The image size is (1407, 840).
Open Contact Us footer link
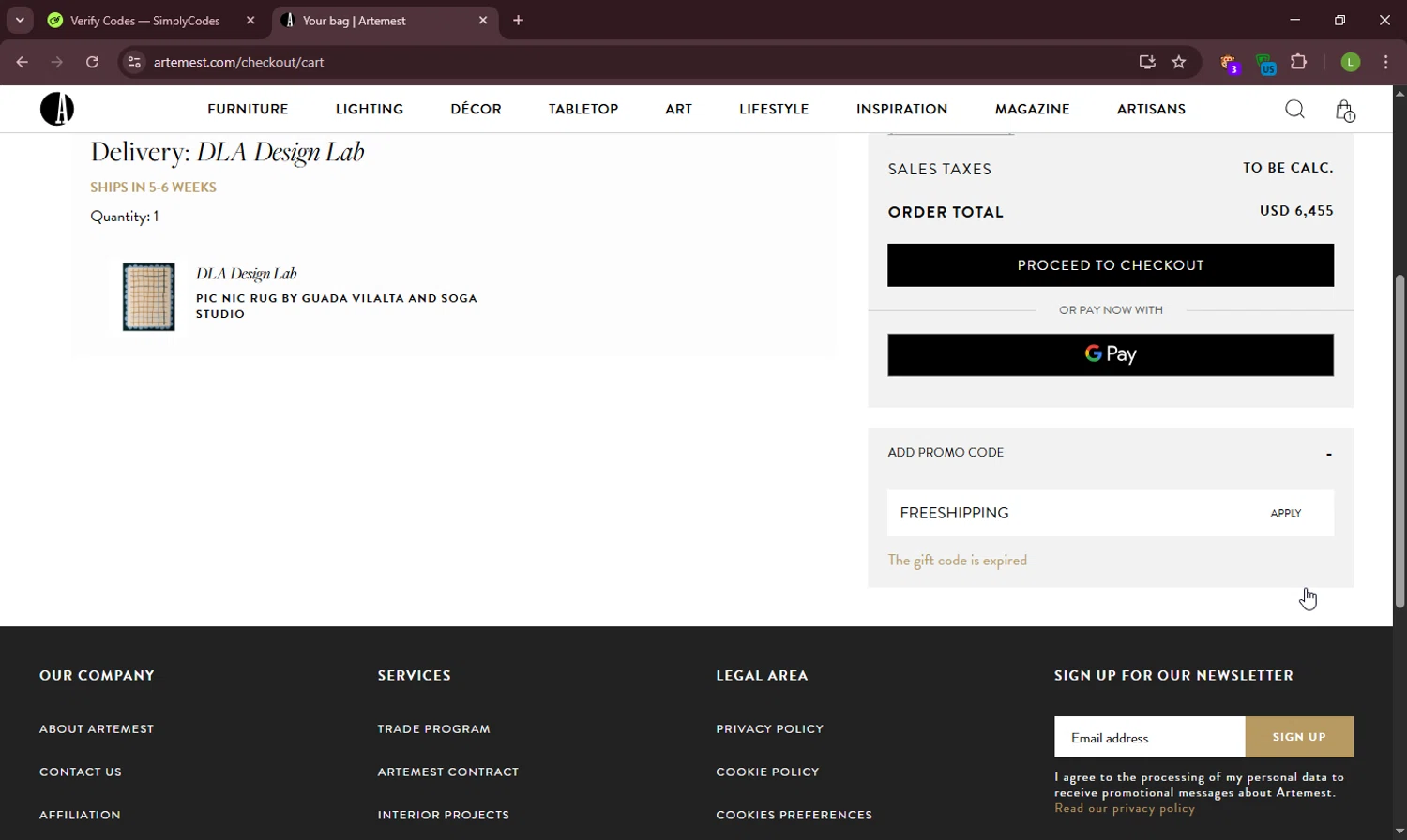tap(81, 772)
